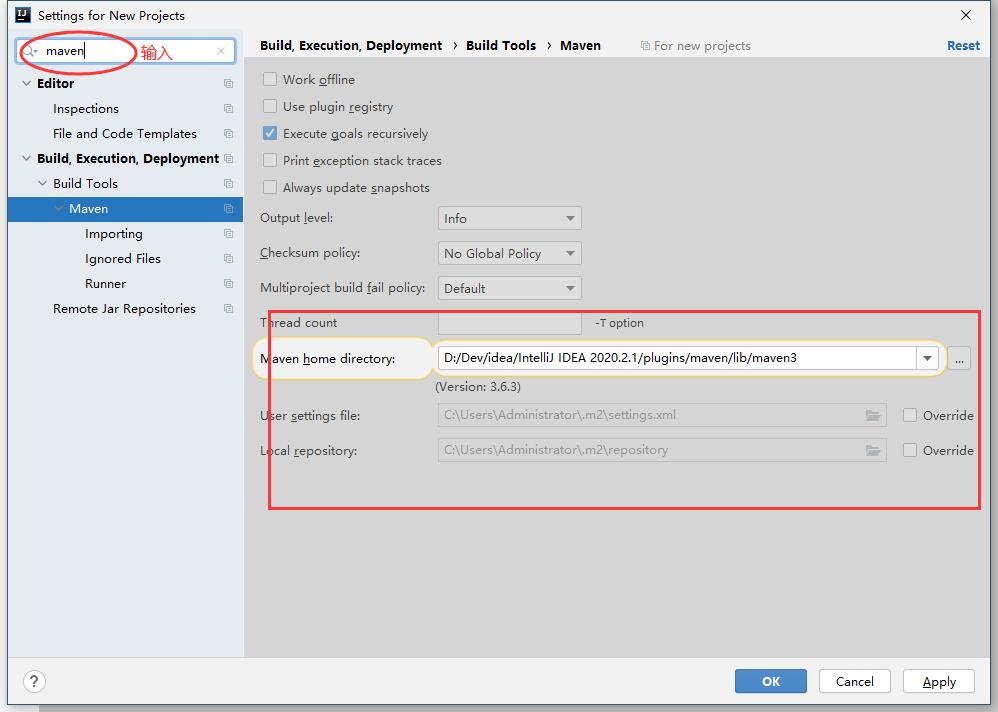Click the project-level icon beside Editor
This screenshot has width=998, height=712.
tap(228, 83)
